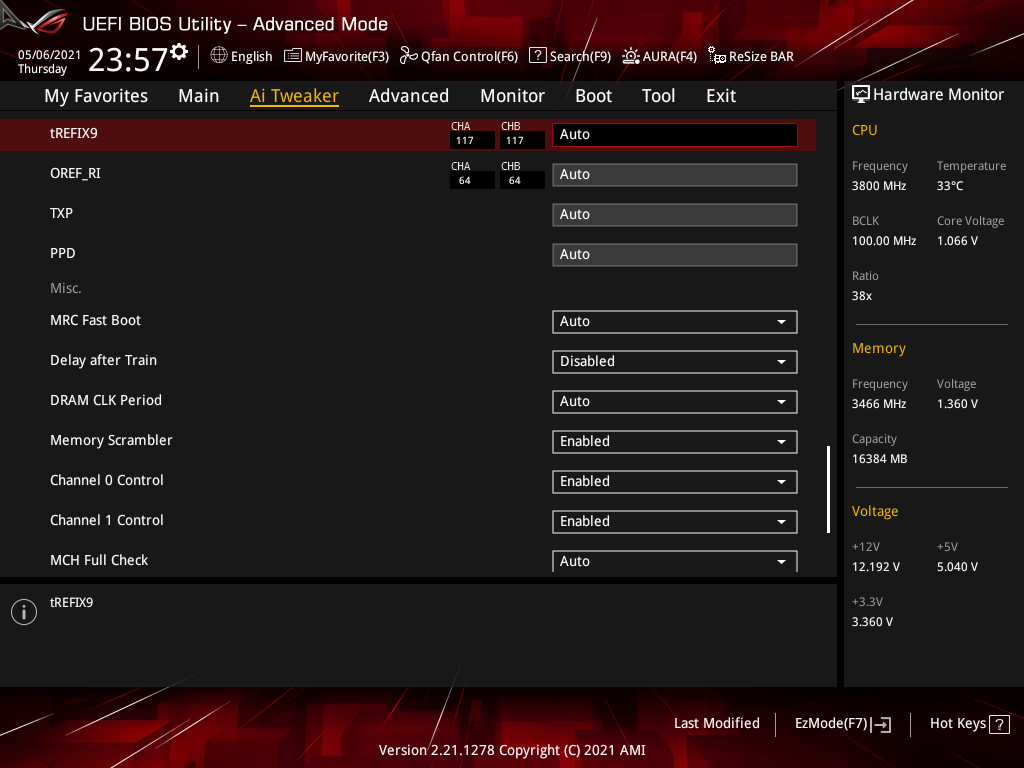Click the TXP Auto input field
The width and height of the screenshot is (1024, 768).
pos(675,214)
